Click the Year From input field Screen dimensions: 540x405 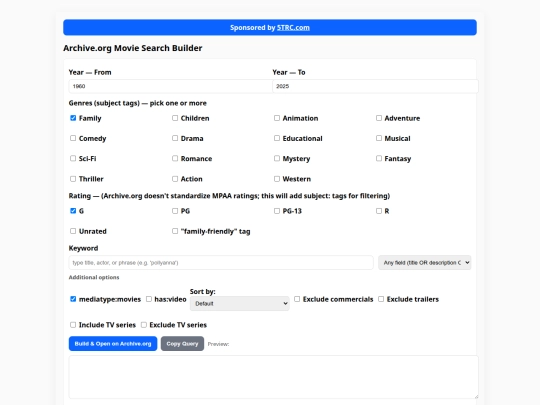(170, 86)
